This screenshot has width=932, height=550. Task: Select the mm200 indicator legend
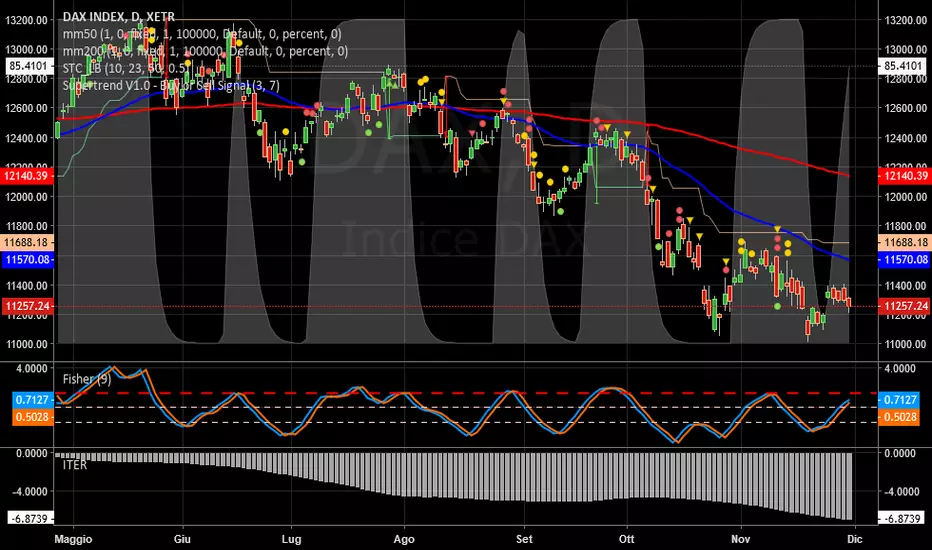pyautogui.click(x=206, y=51)
